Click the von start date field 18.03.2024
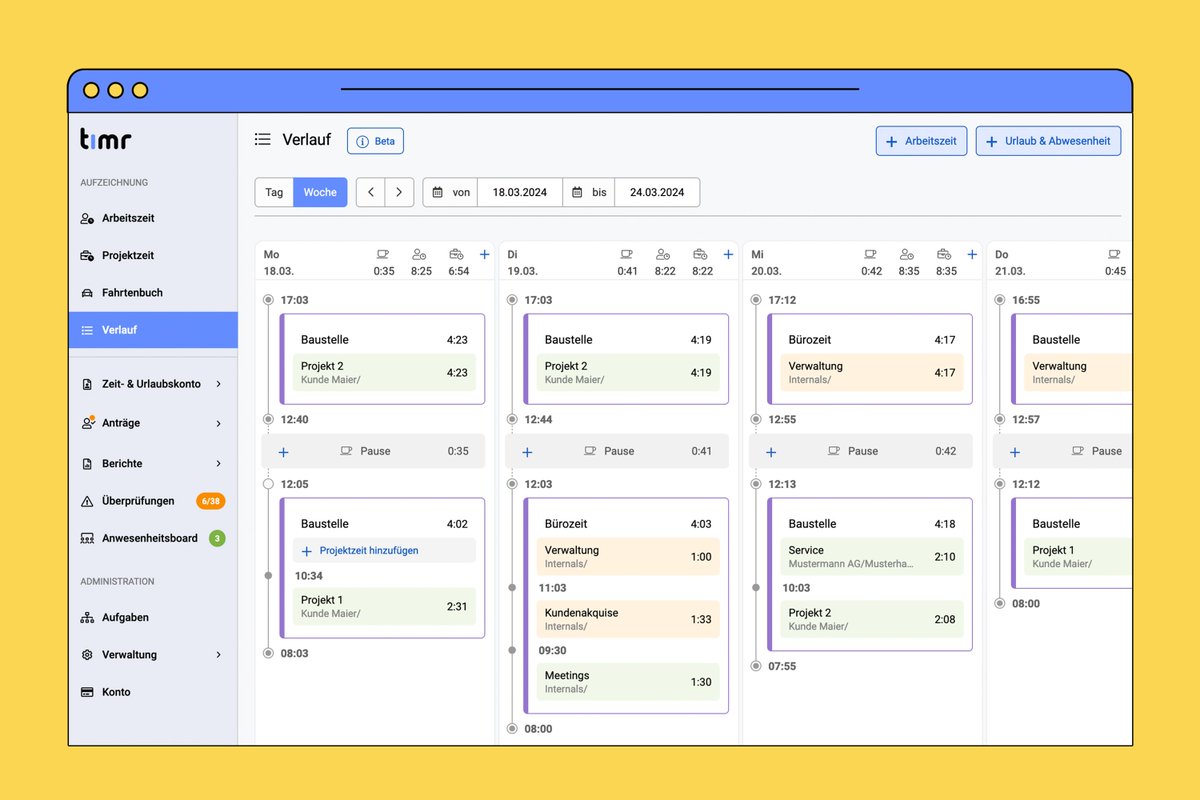The image size is (1200, 800). pos(520,192)
